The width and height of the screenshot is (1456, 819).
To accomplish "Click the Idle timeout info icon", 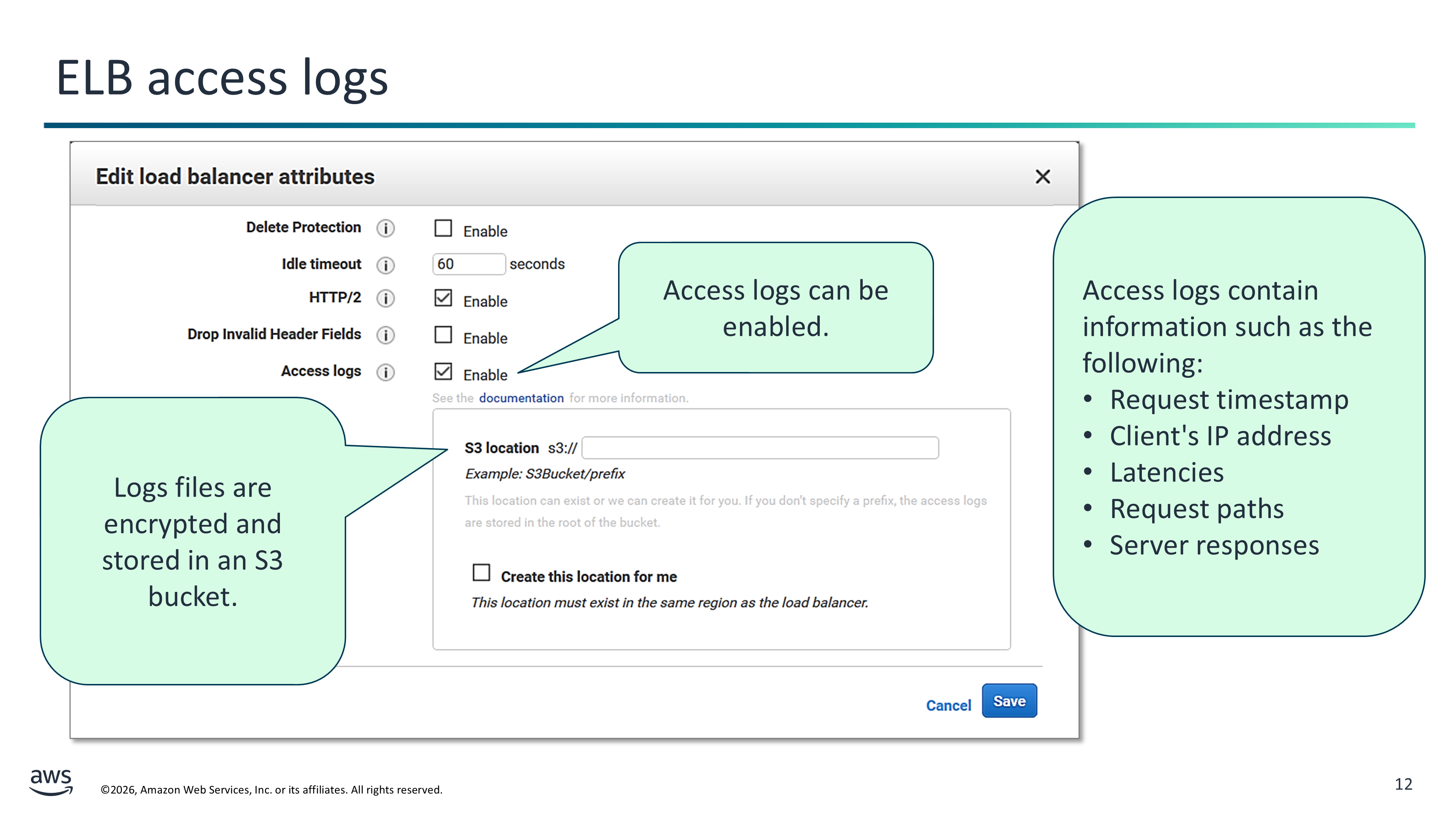I will pyautogui.click(x=385, y=265).
